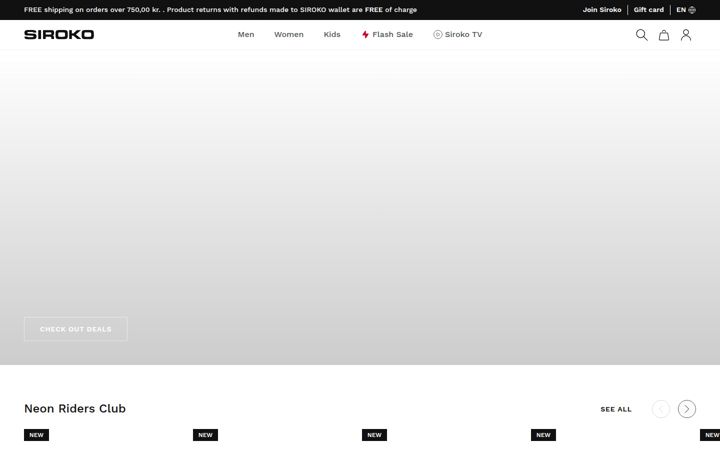Click the Join Siroko link
Viewport: 720px width, 450px height.
[602, 10]
